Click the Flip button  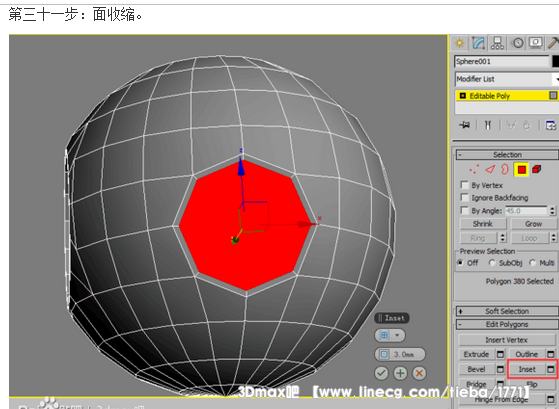coord(532,384)
